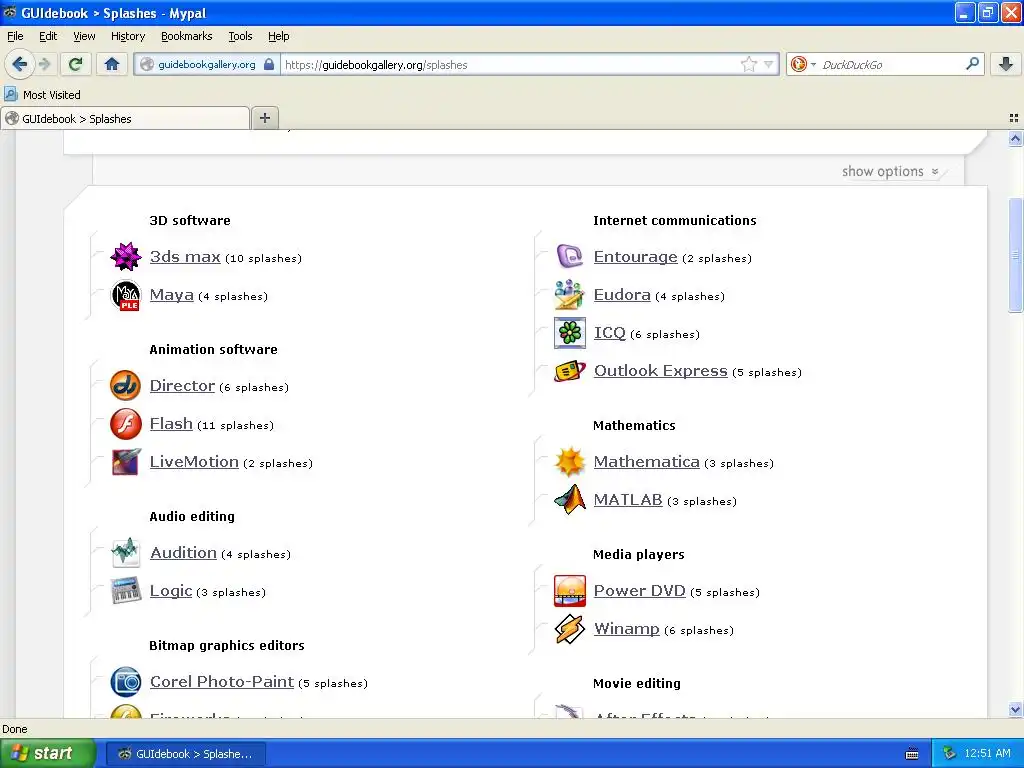Click the Maya PLE icon
Screen dimensions: 1024x768
point(125,295)
